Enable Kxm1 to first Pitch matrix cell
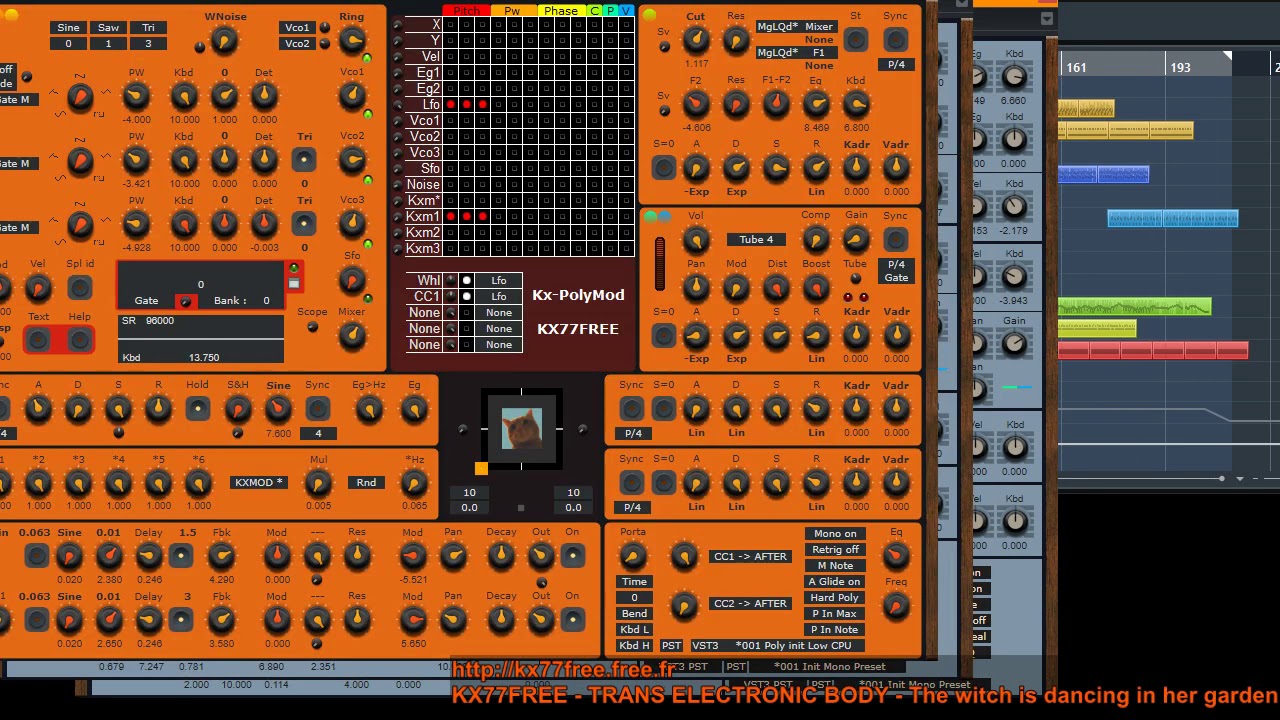This screenshot has height=720, width=1280. 451,216
